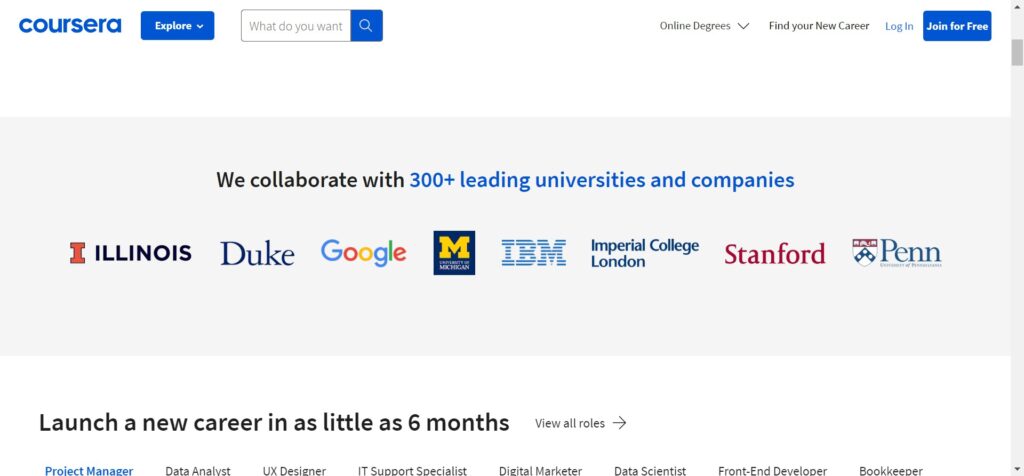Open the Stanford partner logo
The width and height of the screenshot is (1024, 476).
(775, 253)
